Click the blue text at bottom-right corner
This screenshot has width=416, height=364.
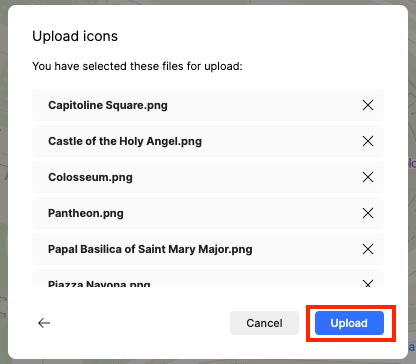(412, 347)
